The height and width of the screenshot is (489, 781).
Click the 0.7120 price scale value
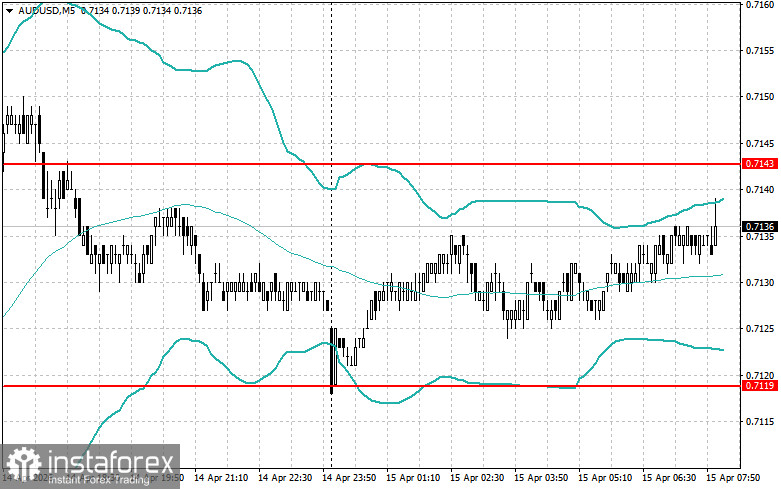coord(760,375)
